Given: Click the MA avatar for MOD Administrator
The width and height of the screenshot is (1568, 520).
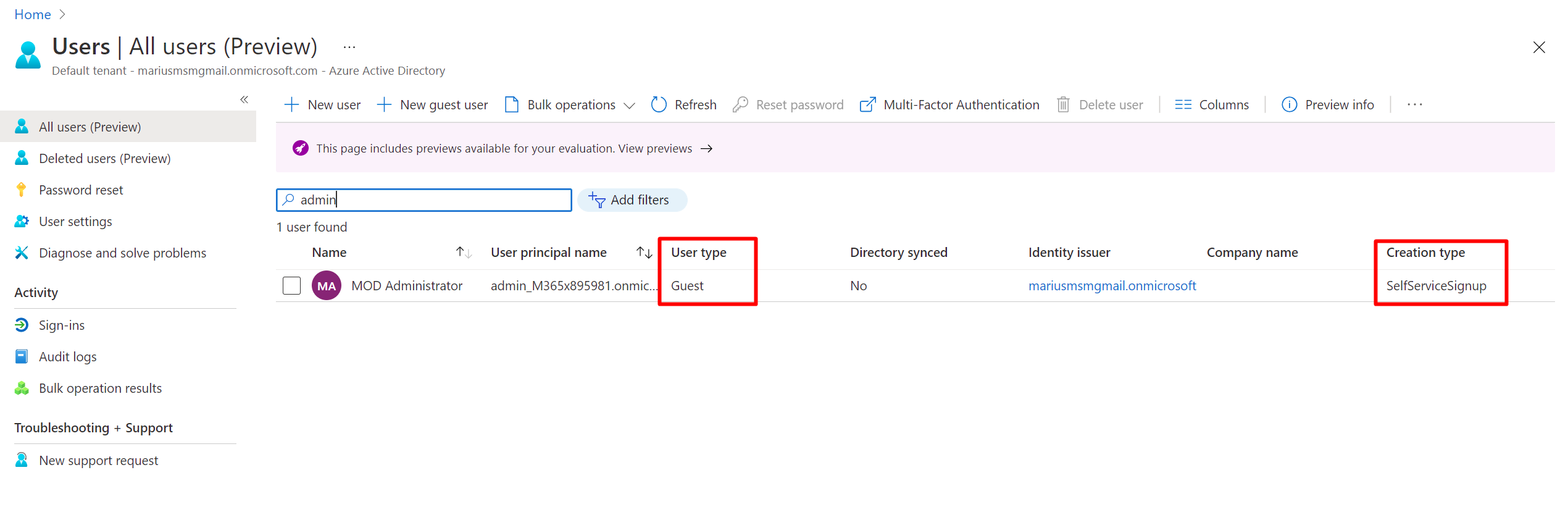Looking at the screenshot, I should click(x=327, y=286).
